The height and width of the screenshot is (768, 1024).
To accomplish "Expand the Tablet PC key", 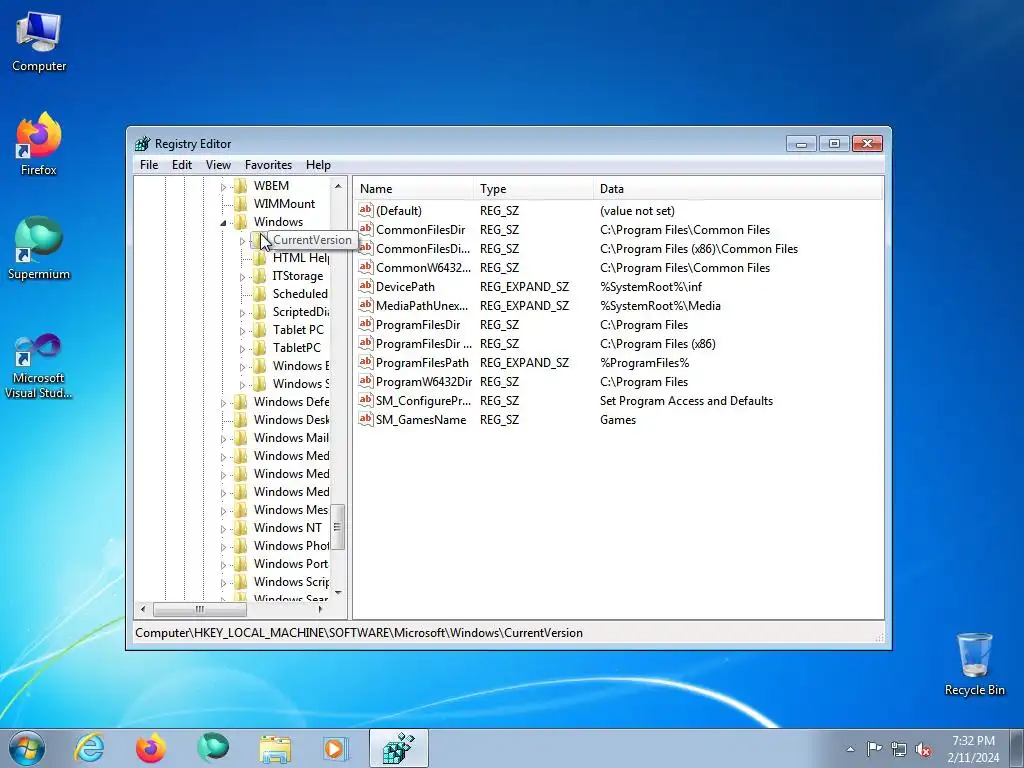I will (242, 331).
